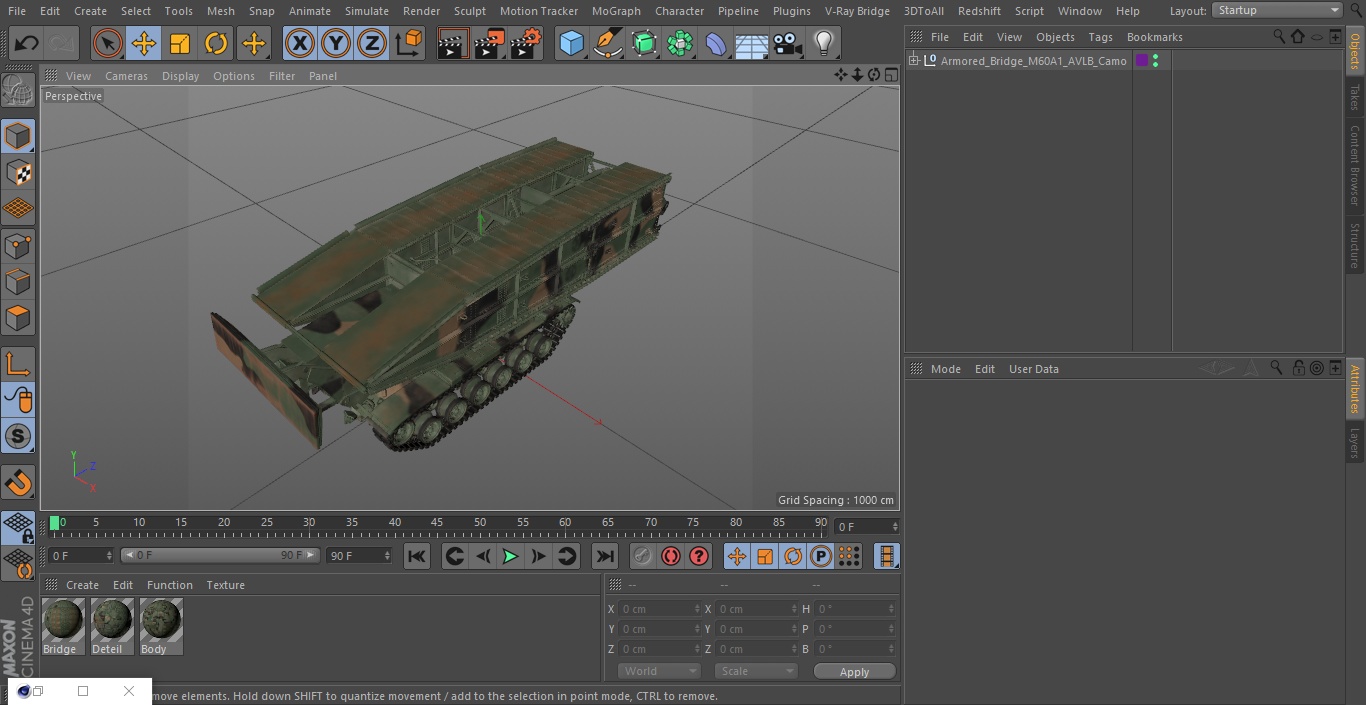
Task: Click the timeline preview range slider bar
Action: (x=219, y=555)
